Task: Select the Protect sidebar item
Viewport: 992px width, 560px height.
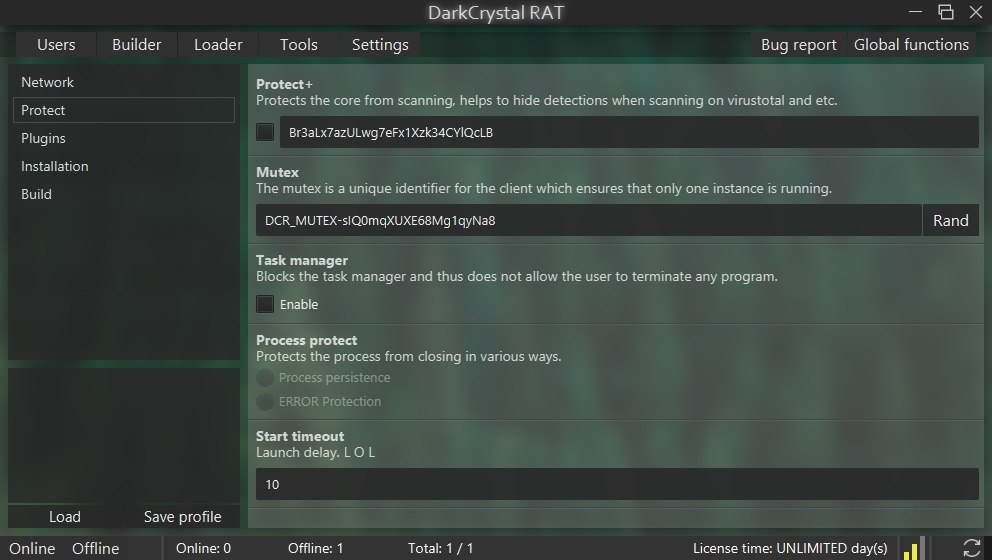Action: tap(124, 110)
